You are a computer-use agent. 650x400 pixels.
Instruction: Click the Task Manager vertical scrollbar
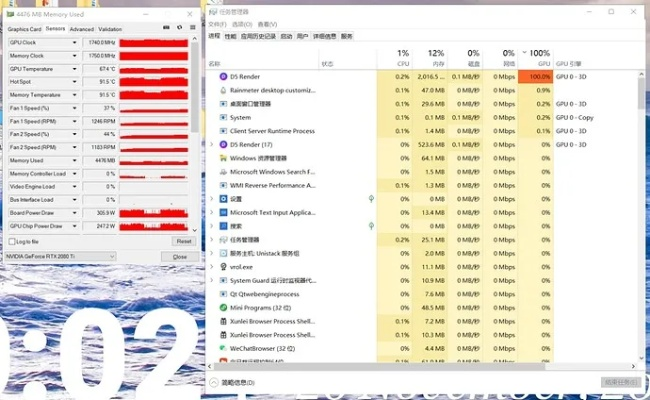640,200
